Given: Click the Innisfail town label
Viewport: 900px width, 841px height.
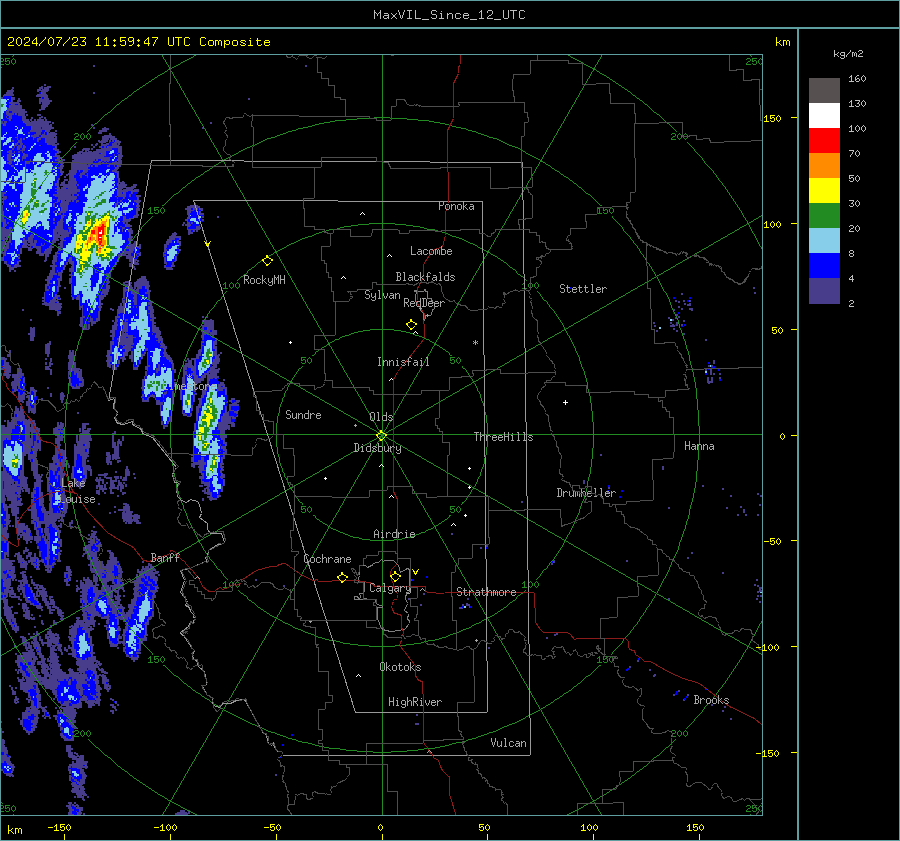Looking at the screenshot, I should pos(403,362).
